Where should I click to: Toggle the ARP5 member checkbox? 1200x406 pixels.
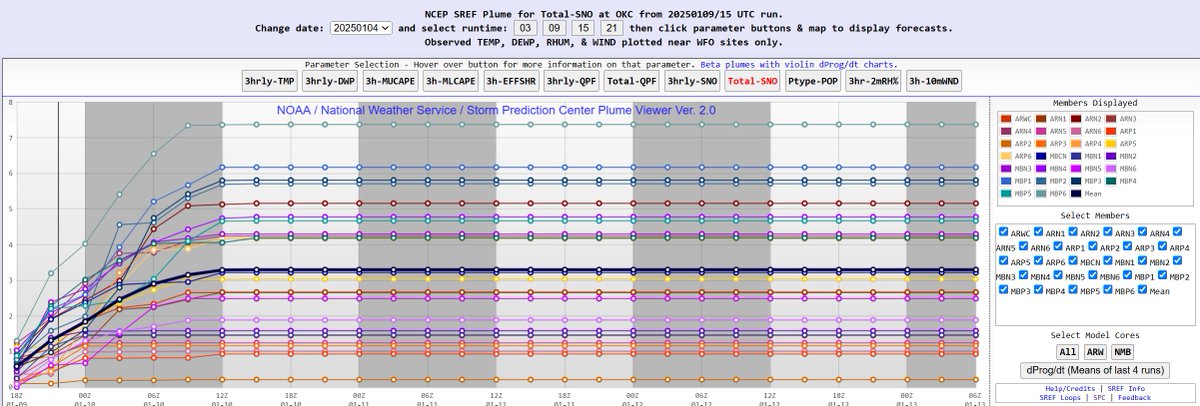click(x=1004, y=262)
